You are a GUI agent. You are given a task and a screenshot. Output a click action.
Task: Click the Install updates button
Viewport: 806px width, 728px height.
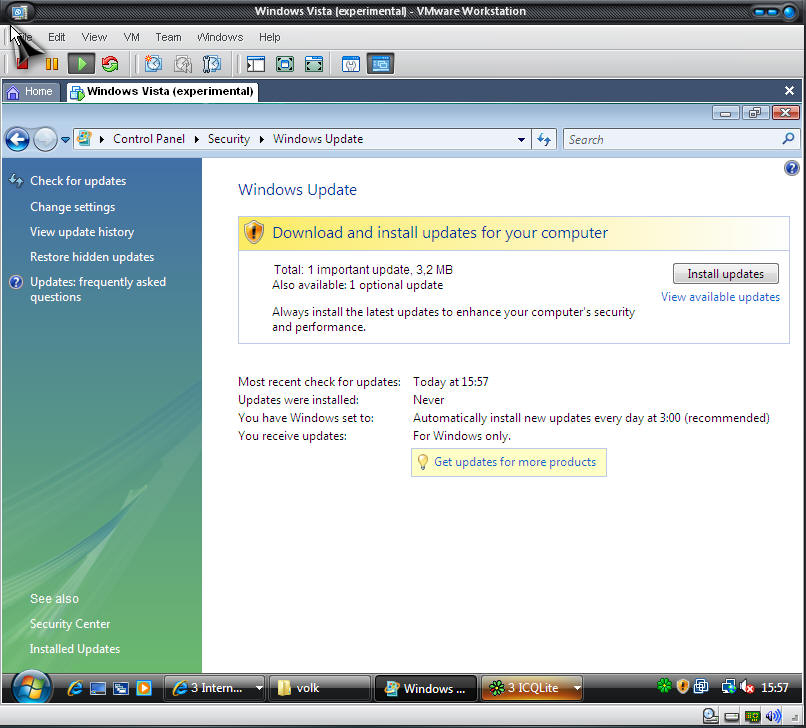pyautogui.click(x=725, y=274)
